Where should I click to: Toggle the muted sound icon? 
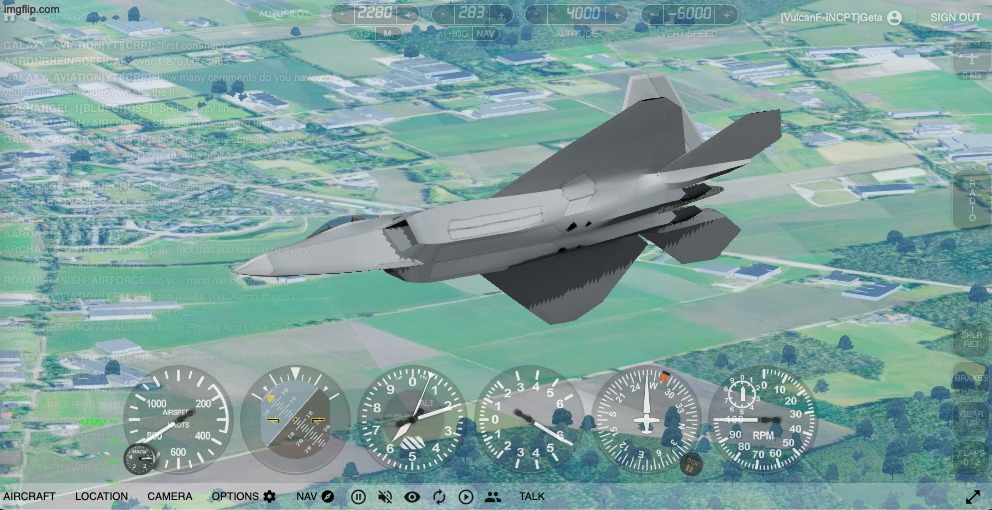(x=385, y=496)
